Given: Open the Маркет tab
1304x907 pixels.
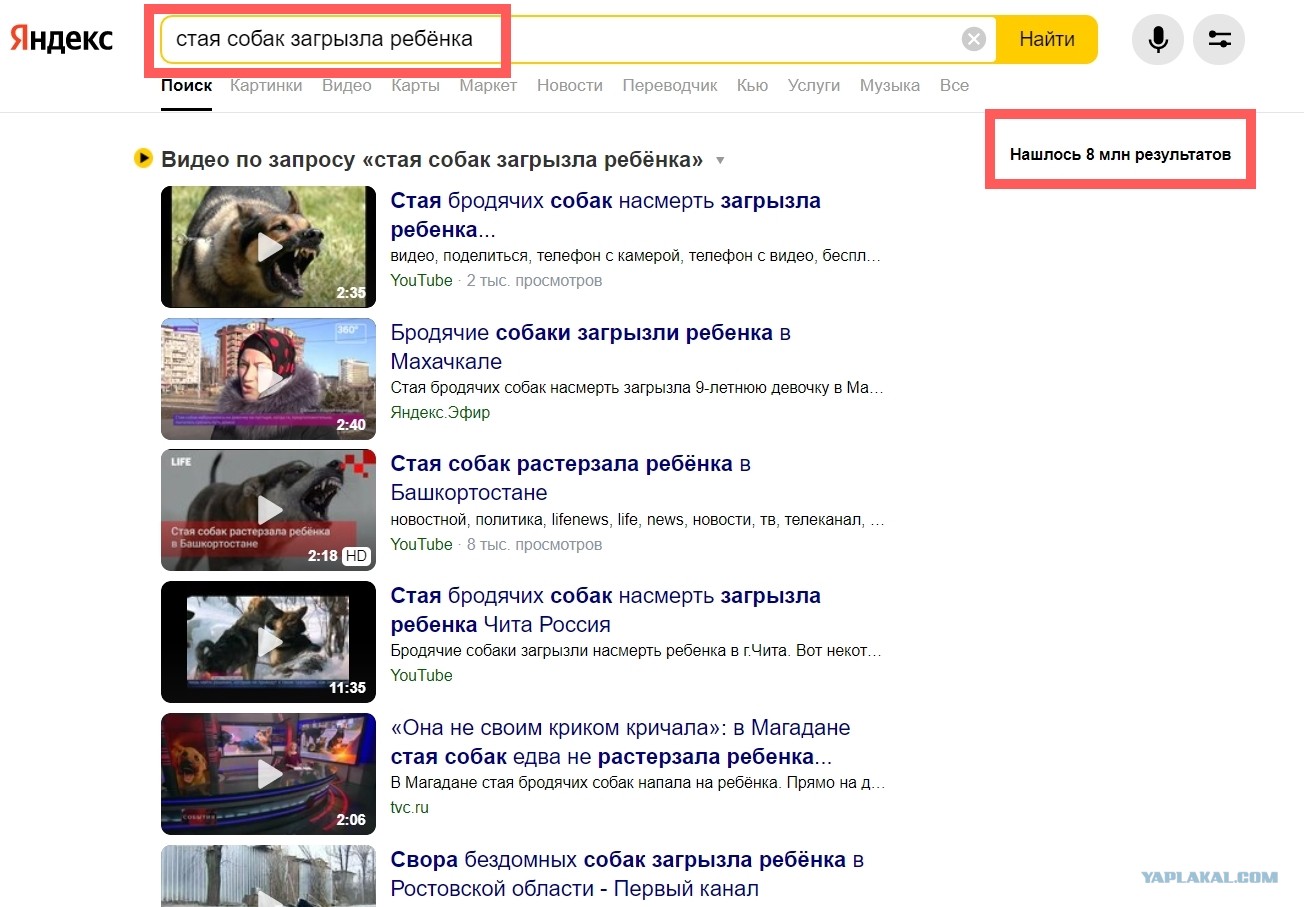Looking at the screenshot, I should pyautogui.click(x=488, y=85).
